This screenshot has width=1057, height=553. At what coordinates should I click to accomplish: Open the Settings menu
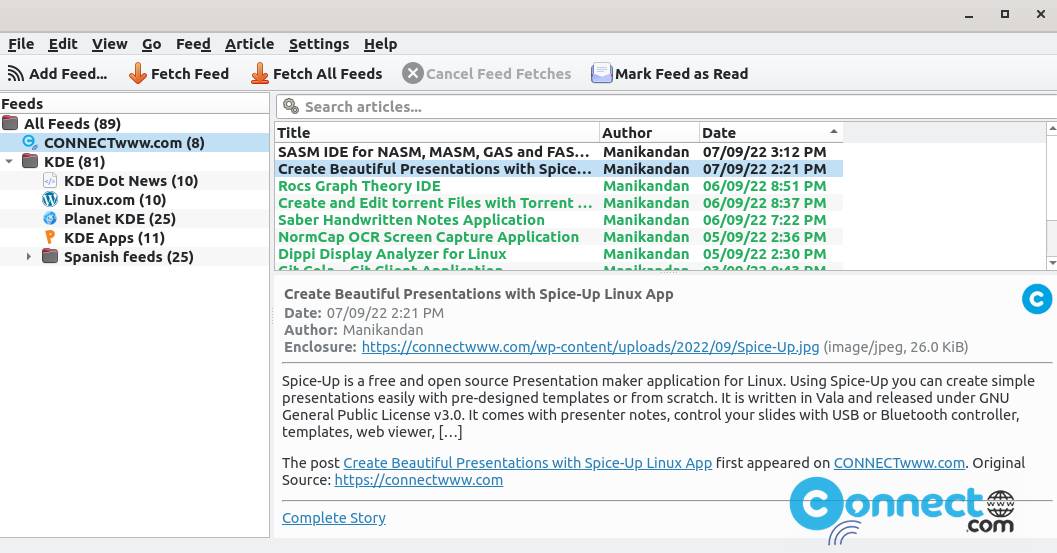coord(319,44)
